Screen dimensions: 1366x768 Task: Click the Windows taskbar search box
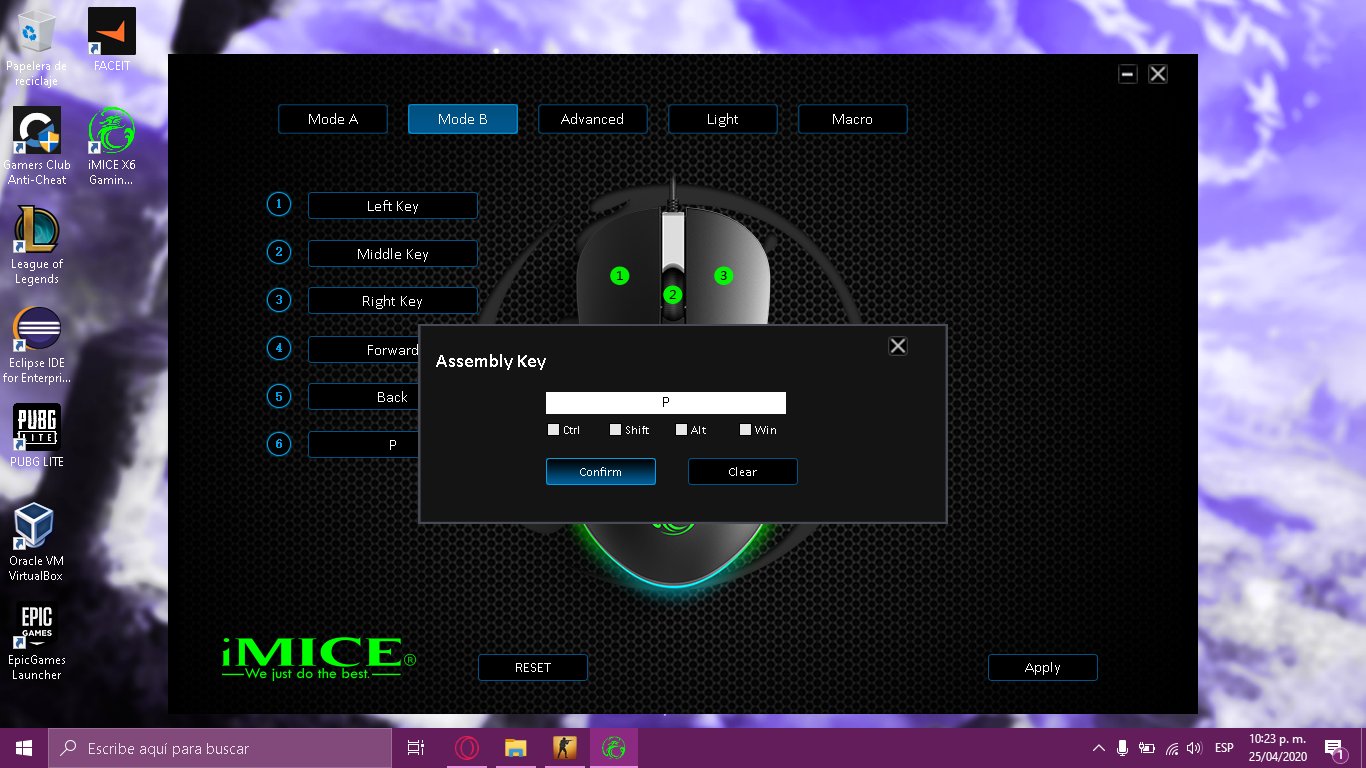(220, 748)
